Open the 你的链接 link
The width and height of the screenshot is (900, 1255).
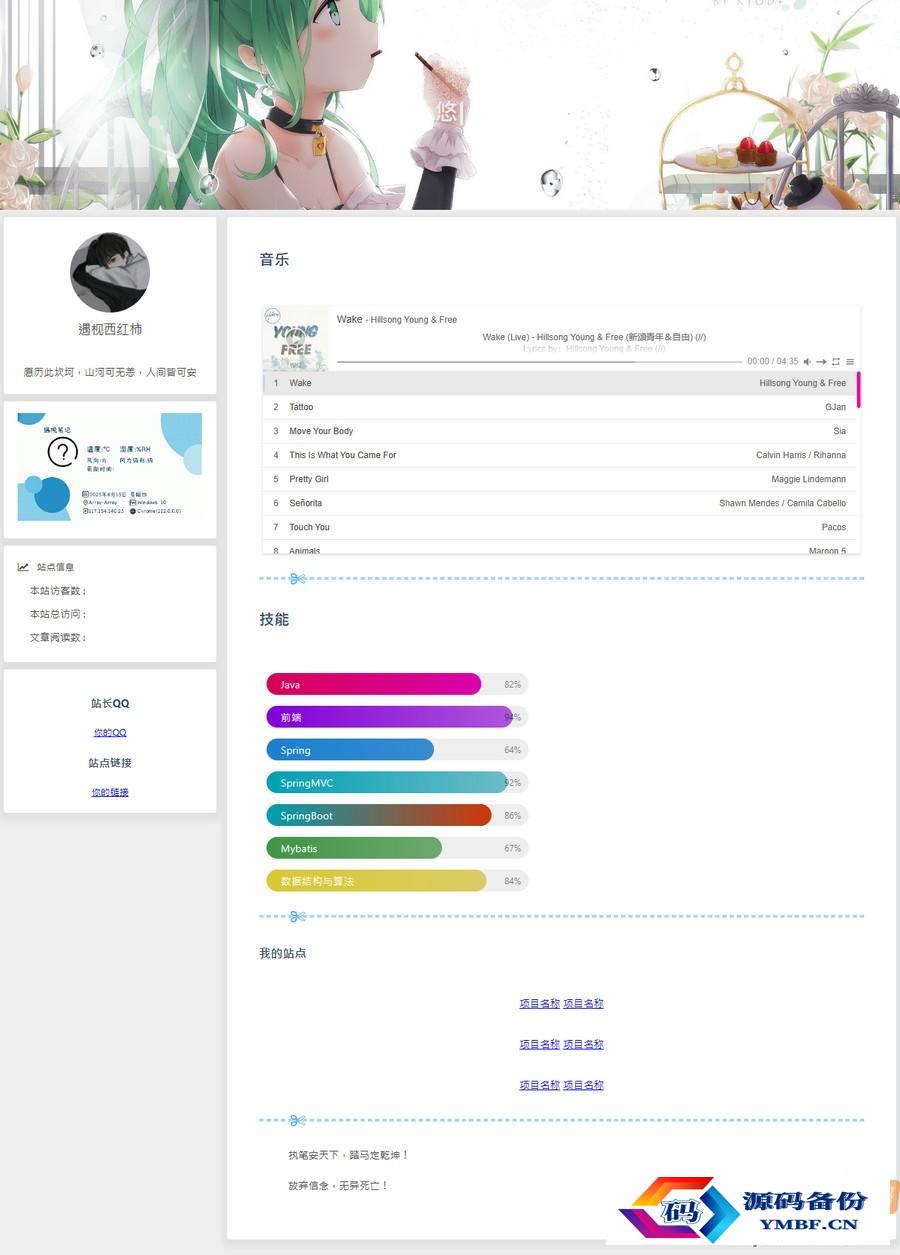coord(110,792)
